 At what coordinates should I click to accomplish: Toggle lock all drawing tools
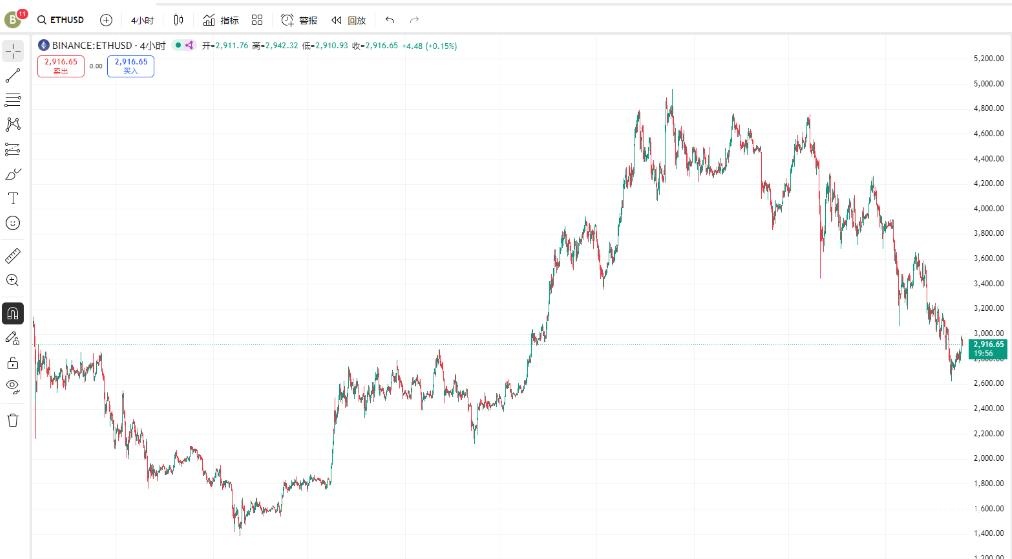pyautogui.click(x=13, y=362)
